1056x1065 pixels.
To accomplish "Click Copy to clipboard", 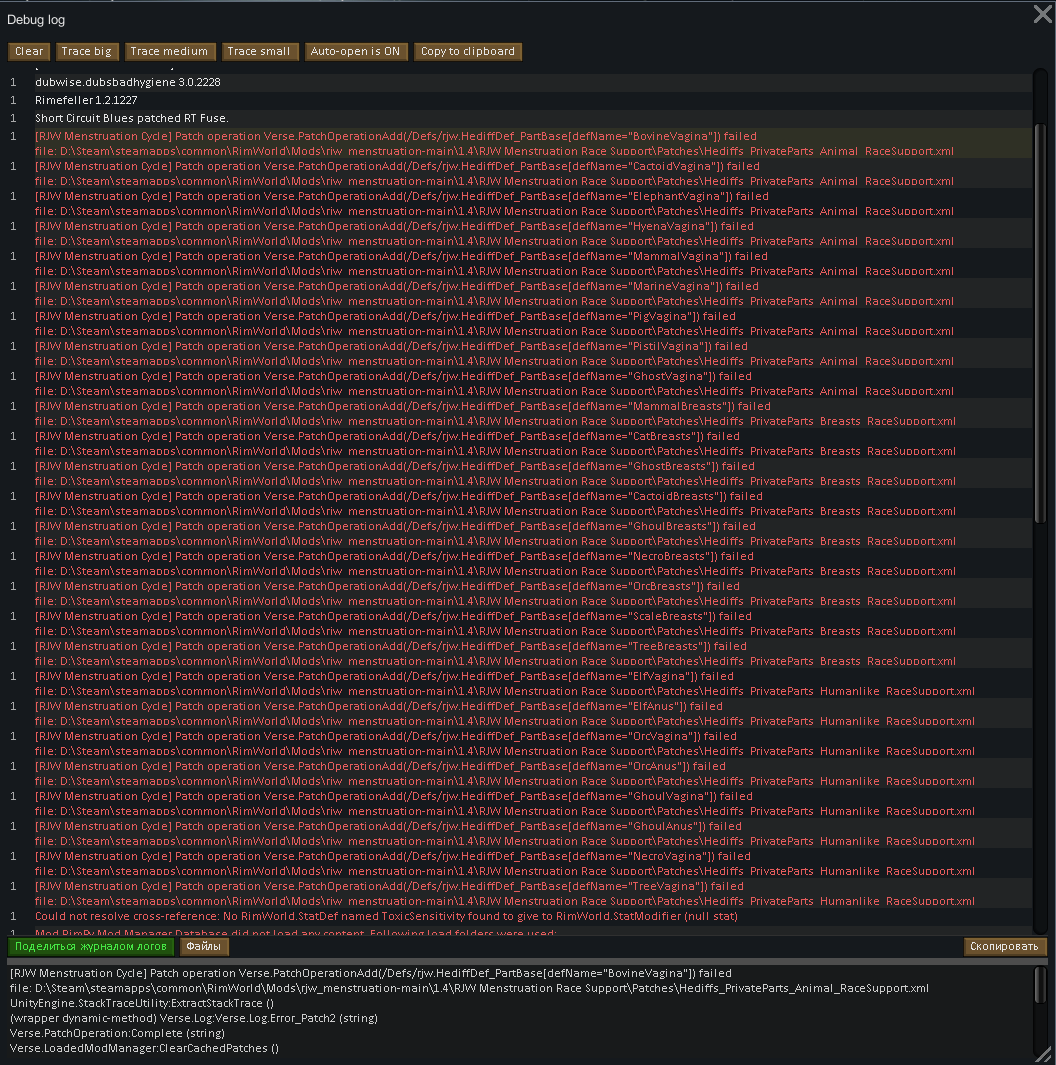I will [466, 51].
